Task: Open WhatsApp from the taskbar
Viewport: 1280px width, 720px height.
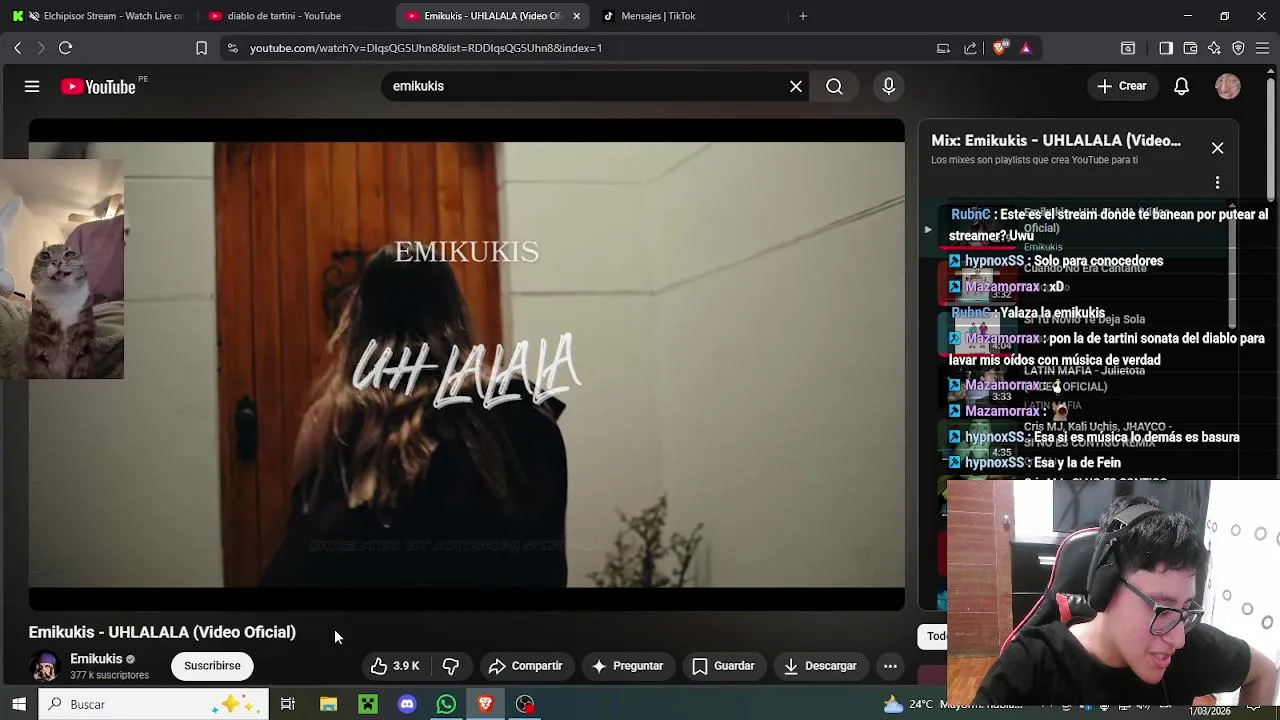Action: (x=446, y=704)
